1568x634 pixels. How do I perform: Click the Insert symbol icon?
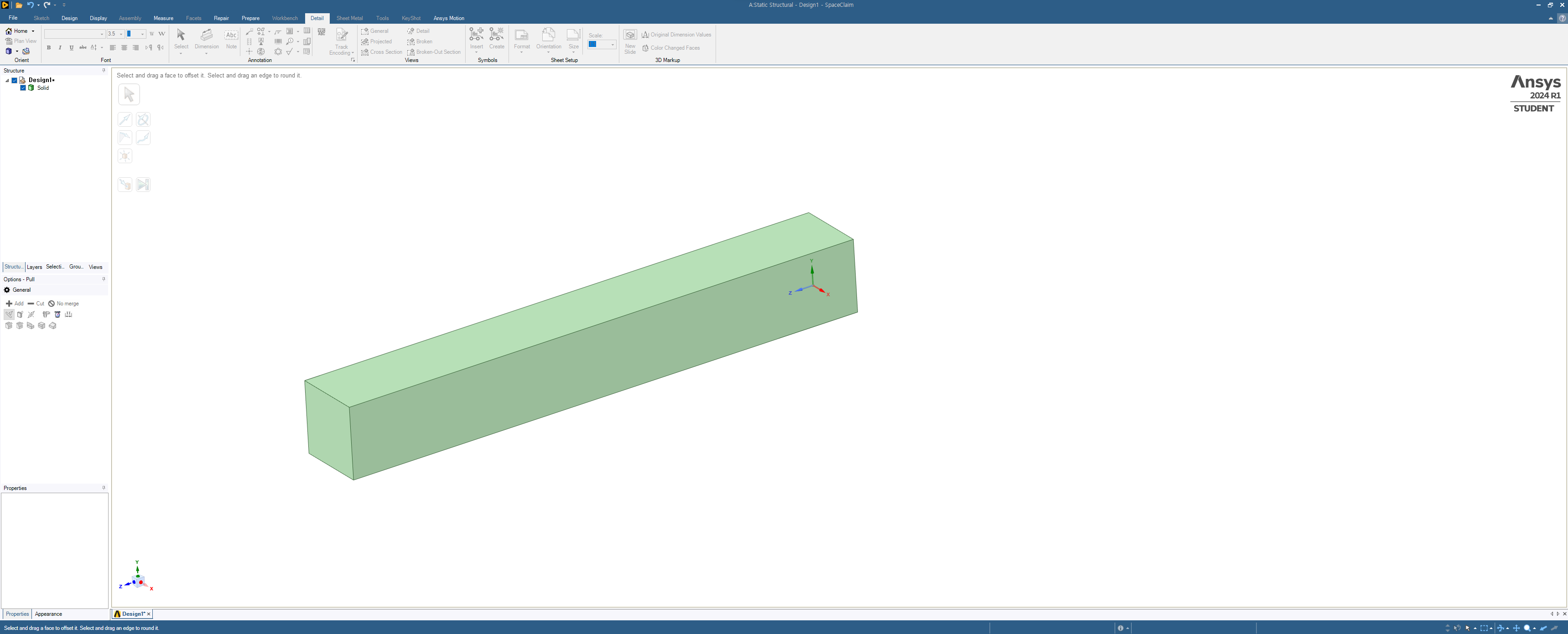point(477,35)
